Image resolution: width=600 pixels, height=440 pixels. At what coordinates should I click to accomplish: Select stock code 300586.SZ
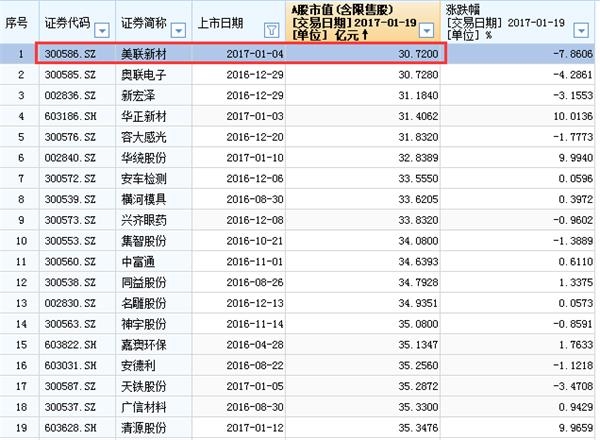tap(70, 54)
